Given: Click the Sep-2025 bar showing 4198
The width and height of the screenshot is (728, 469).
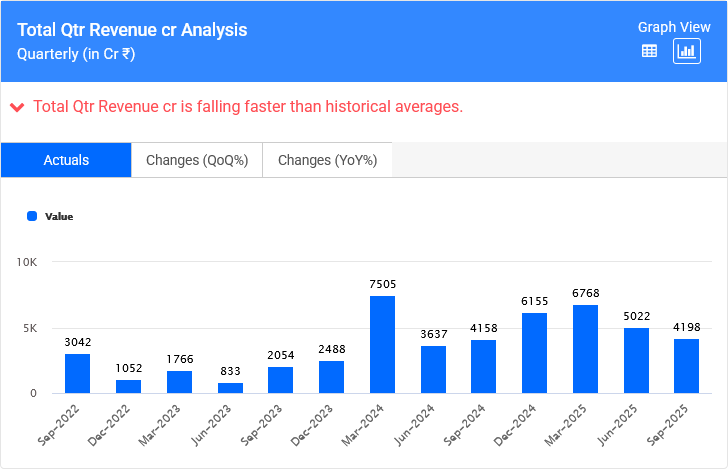Looking at the screenshot, I should click(x=686, y=366).
